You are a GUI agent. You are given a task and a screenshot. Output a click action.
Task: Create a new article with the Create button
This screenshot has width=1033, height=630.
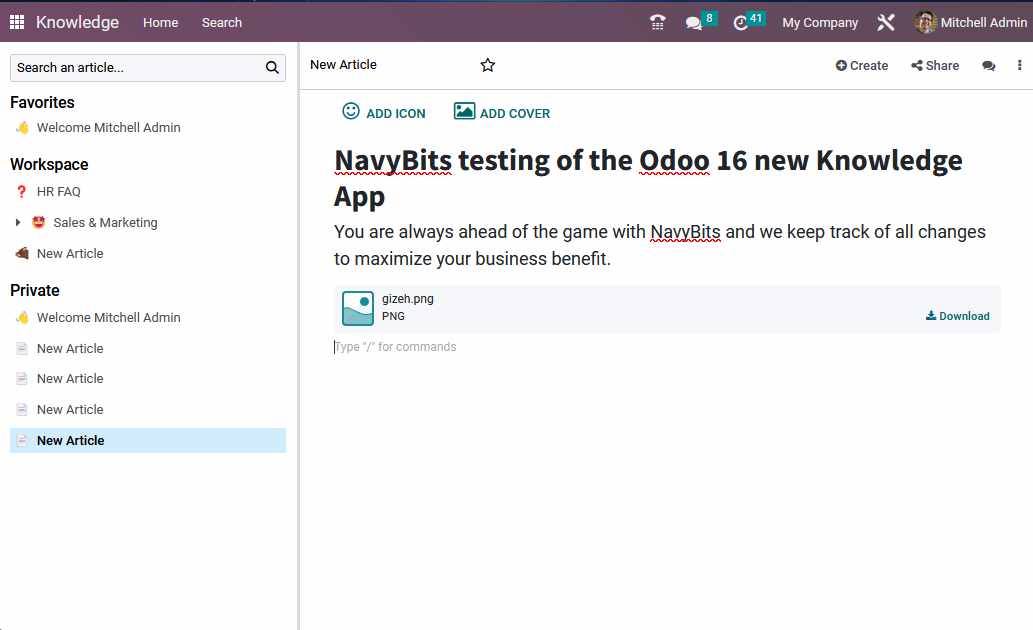pyautogui.click(x=862, y=65)
